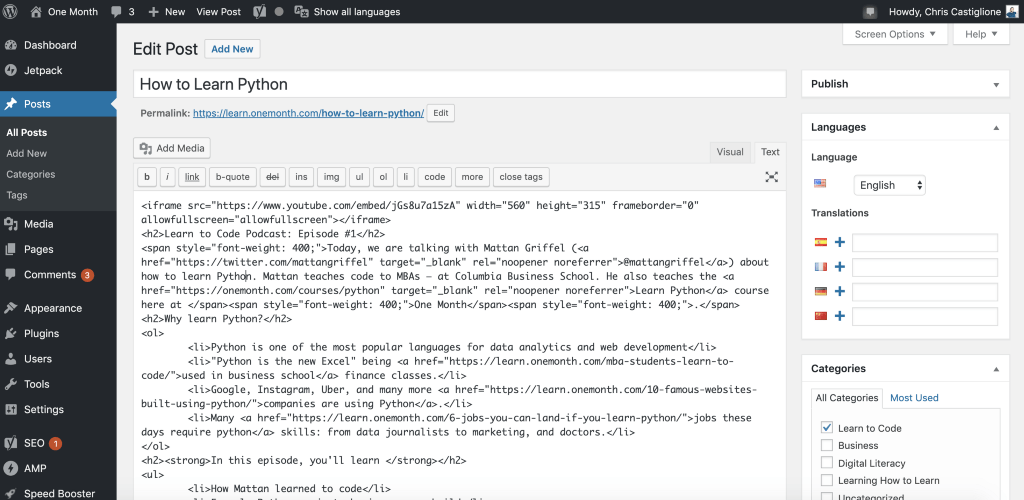Select the Most Used categories tab
The height and width of the screenshot is (500, 1024).
[x=914, y=398]
